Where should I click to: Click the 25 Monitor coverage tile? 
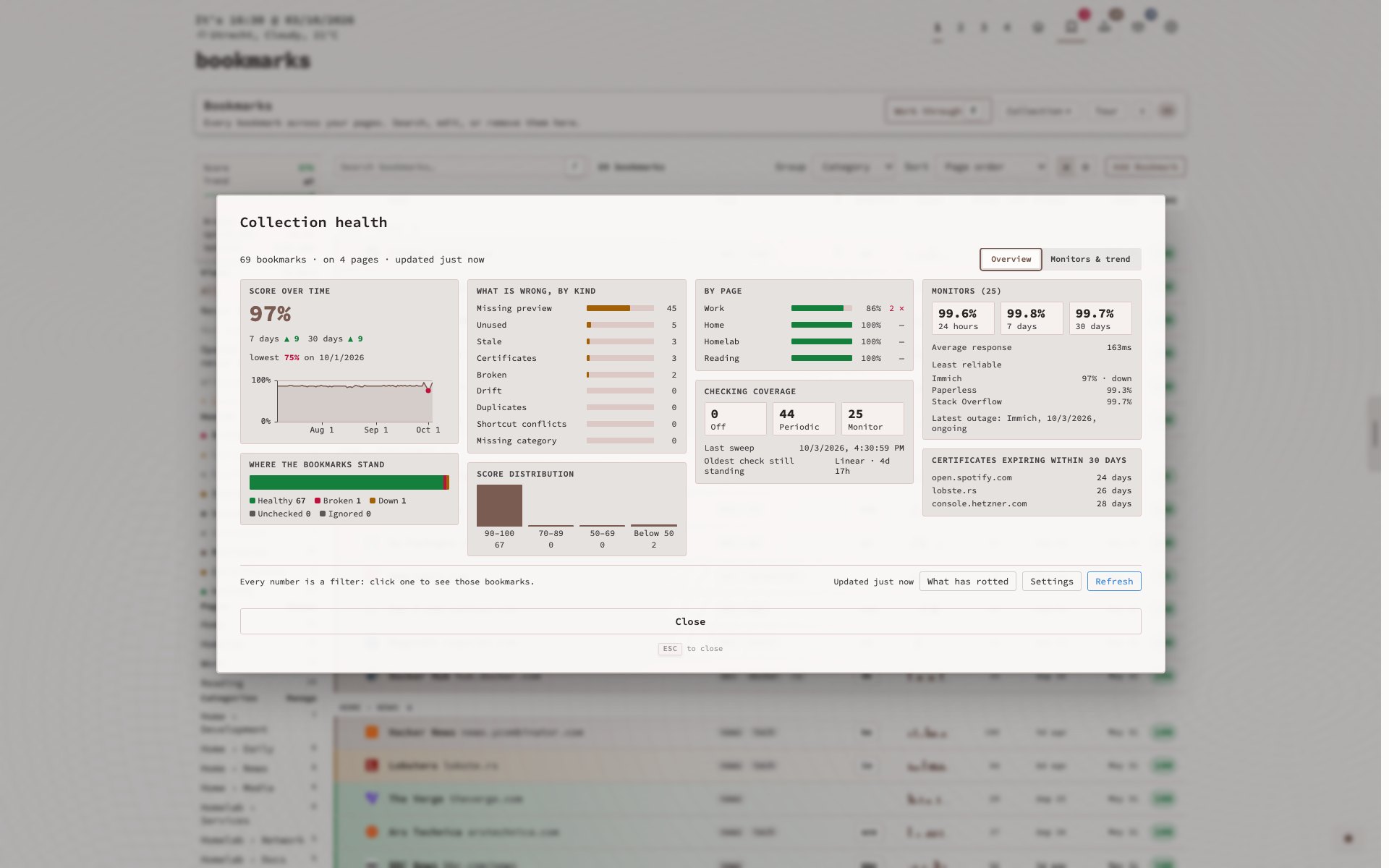[x=872, y=419]
